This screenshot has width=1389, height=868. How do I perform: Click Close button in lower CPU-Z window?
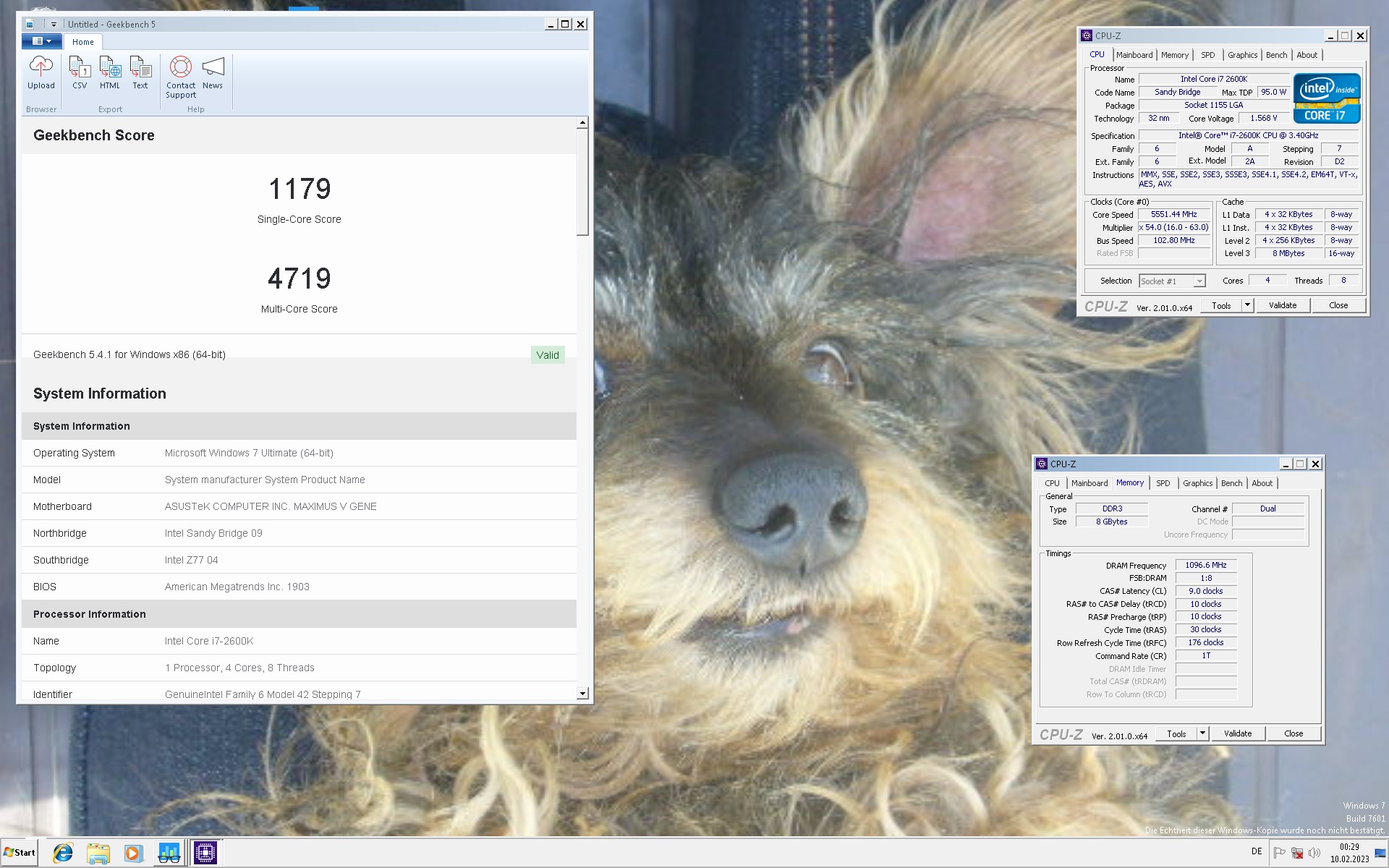(1294, 734)
